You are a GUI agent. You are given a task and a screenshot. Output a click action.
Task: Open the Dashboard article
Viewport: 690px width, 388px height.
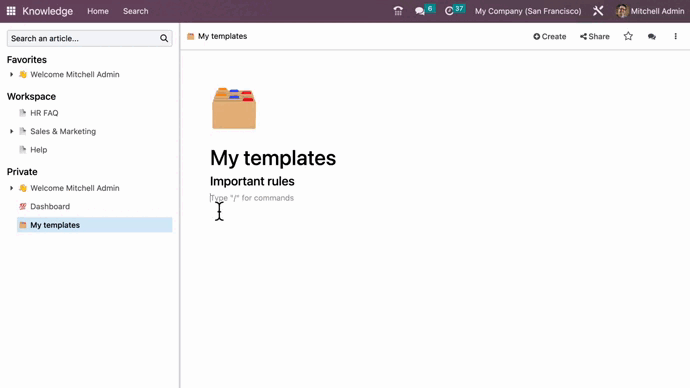[50, 206]
